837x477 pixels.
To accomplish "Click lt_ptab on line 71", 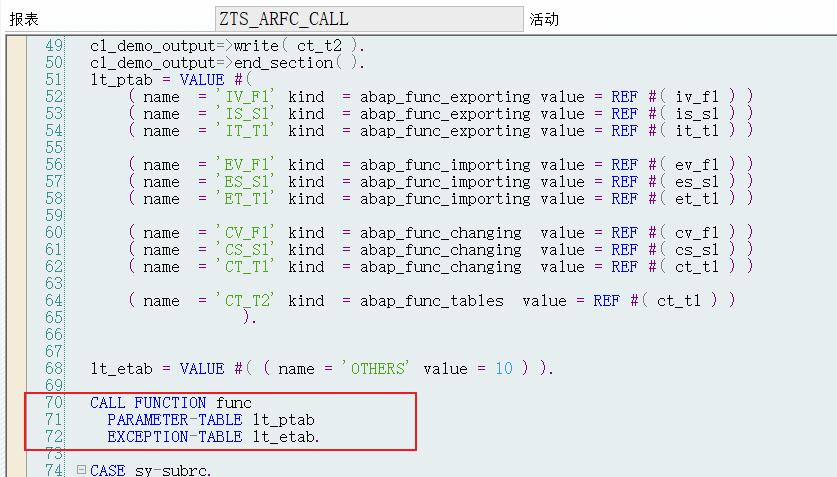I will [x=283, y=419].
